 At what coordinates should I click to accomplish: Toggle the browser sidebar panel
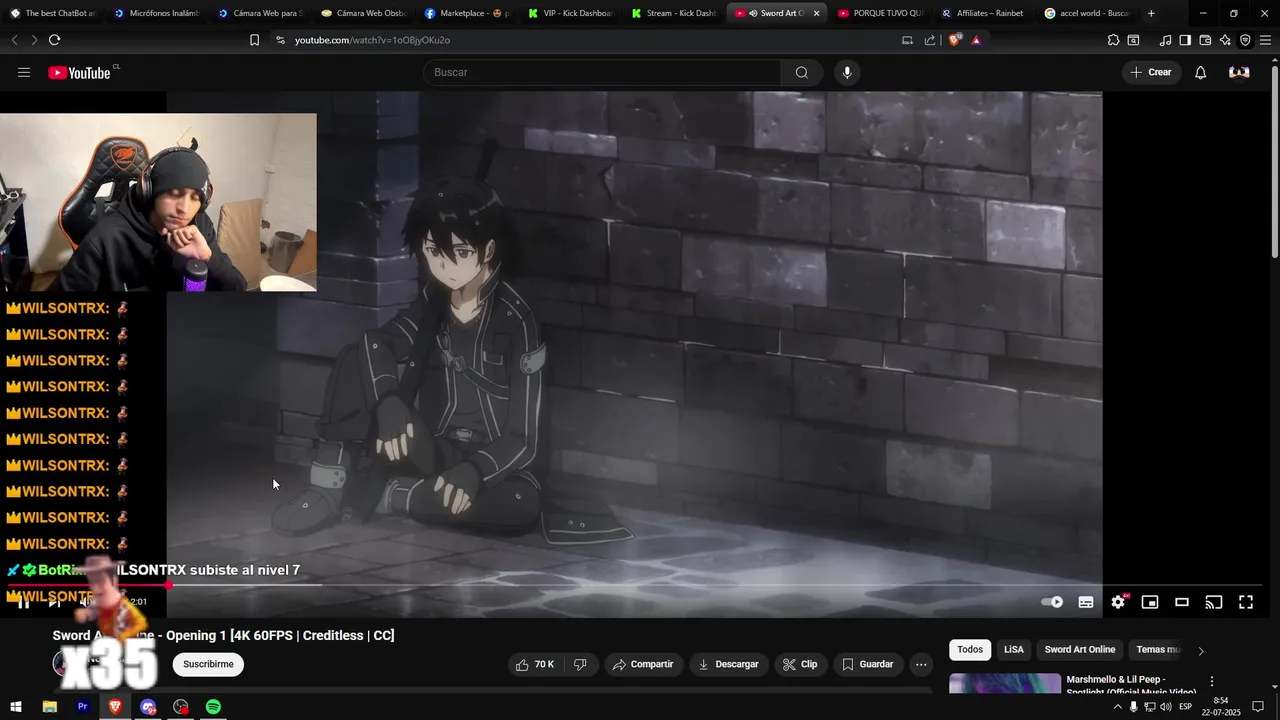pyautogui.click(x=1185, y=40)
